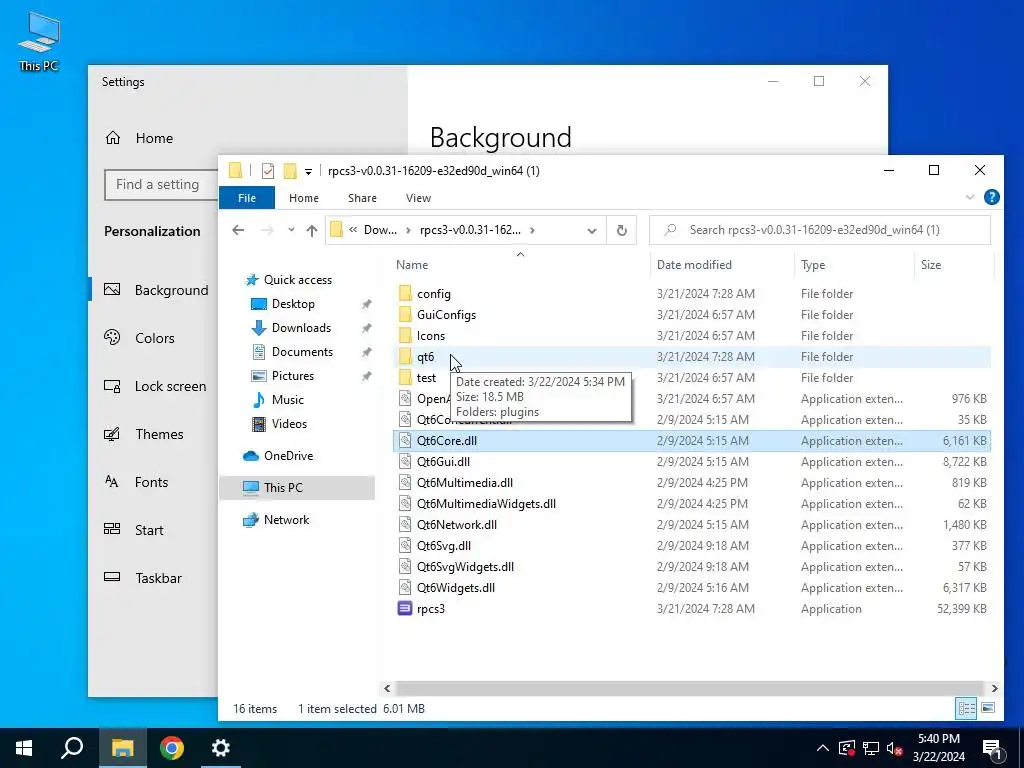Expand the ribbon with the chevron
The width and height of the screenshot is (1024, 768).
pos(970,197)
